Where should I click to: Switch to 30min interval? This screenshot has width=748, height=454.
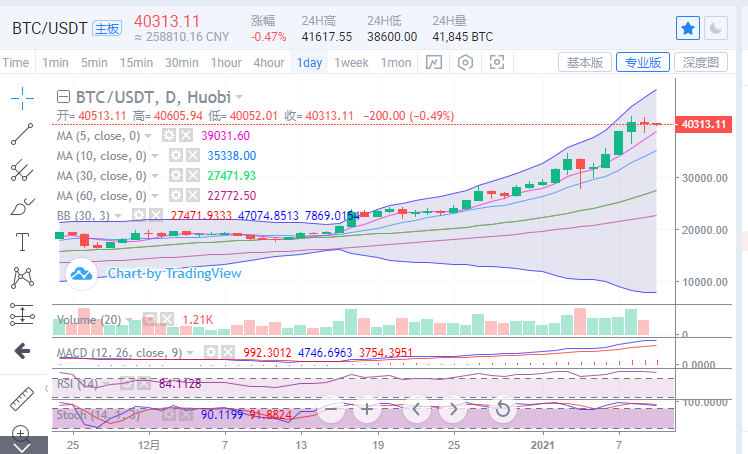[182, 62]
